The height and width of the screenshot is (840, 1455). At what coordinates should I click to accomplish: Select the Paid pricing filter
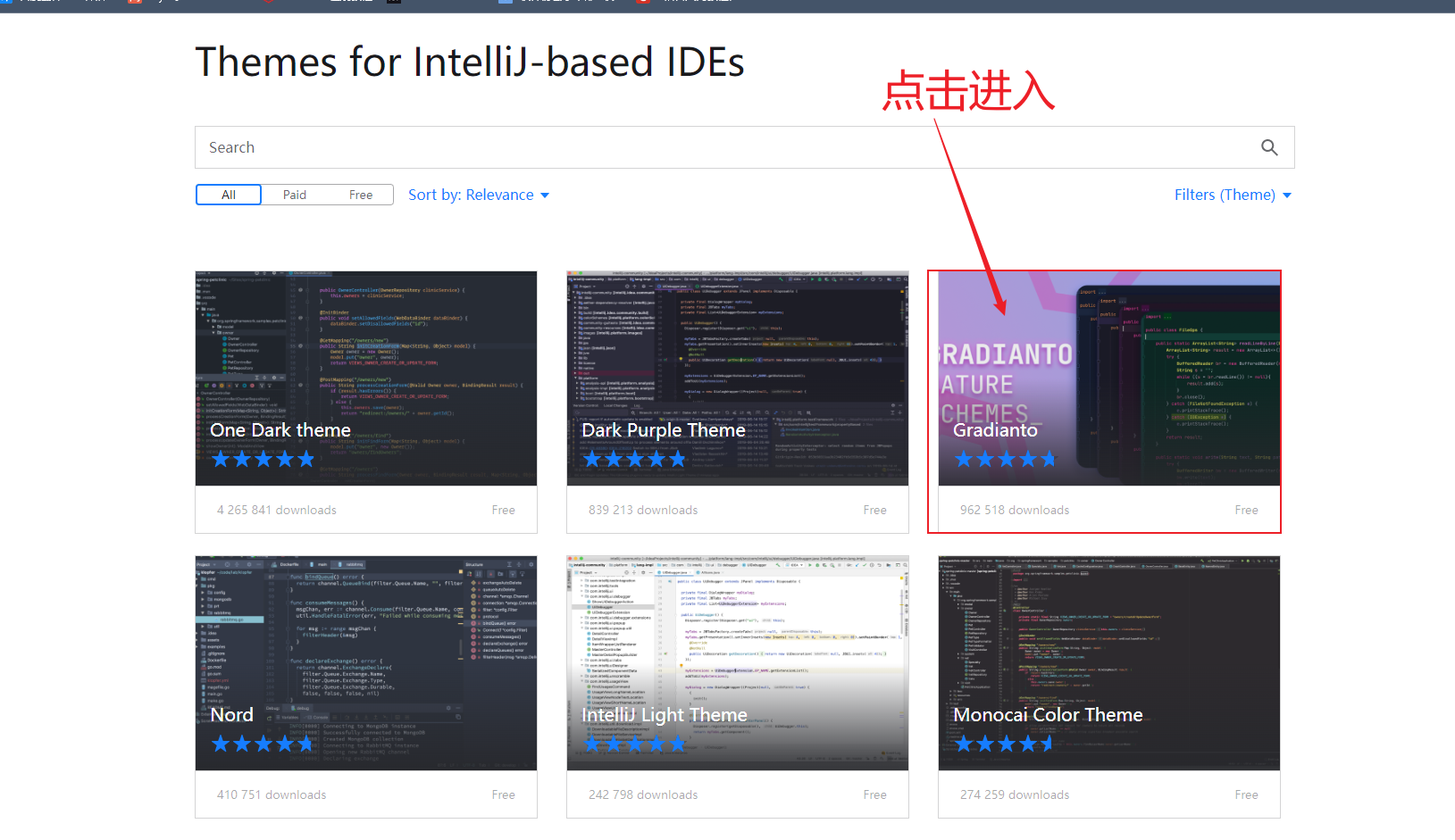(295, 195)
